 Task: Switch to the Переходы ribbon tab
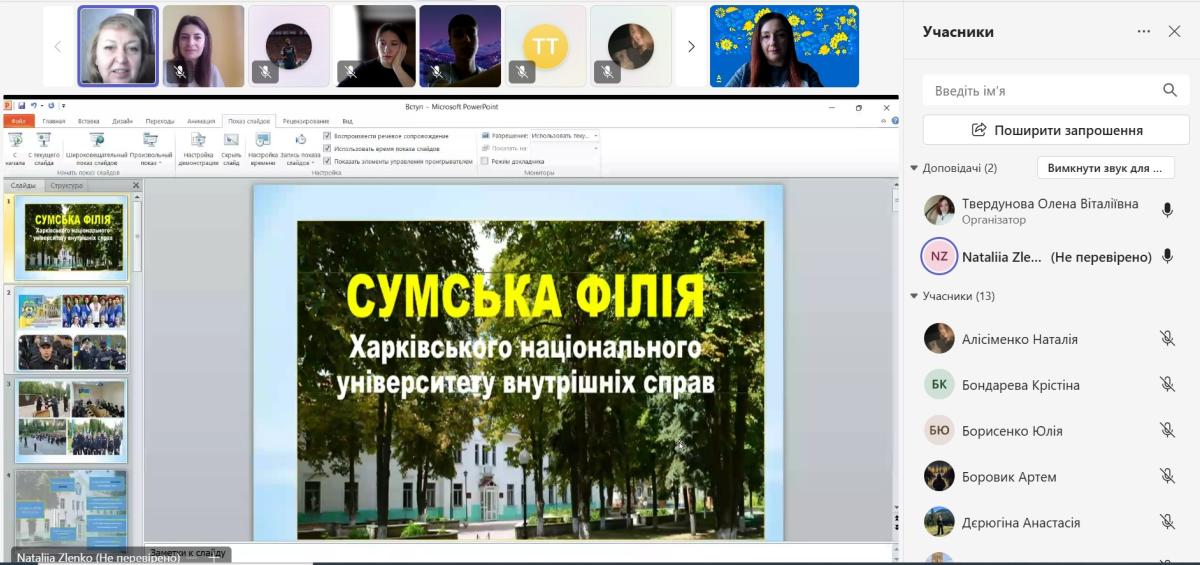click(x=159, y=121)
